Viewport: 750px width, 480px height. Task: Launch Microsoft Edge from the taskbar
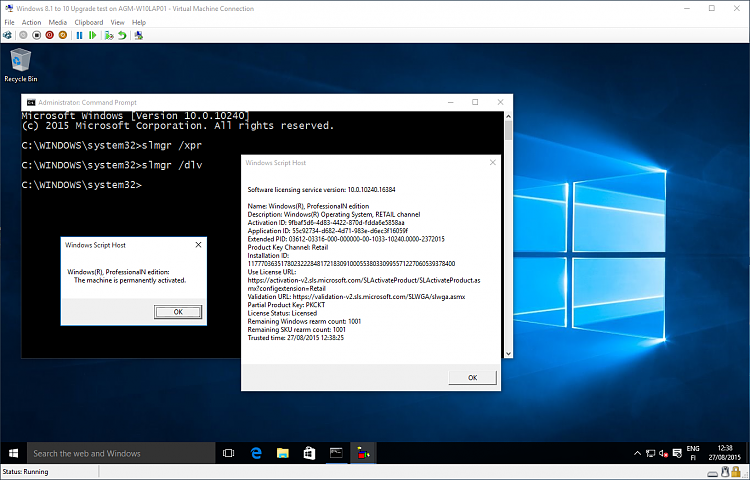tap(256, 453)
